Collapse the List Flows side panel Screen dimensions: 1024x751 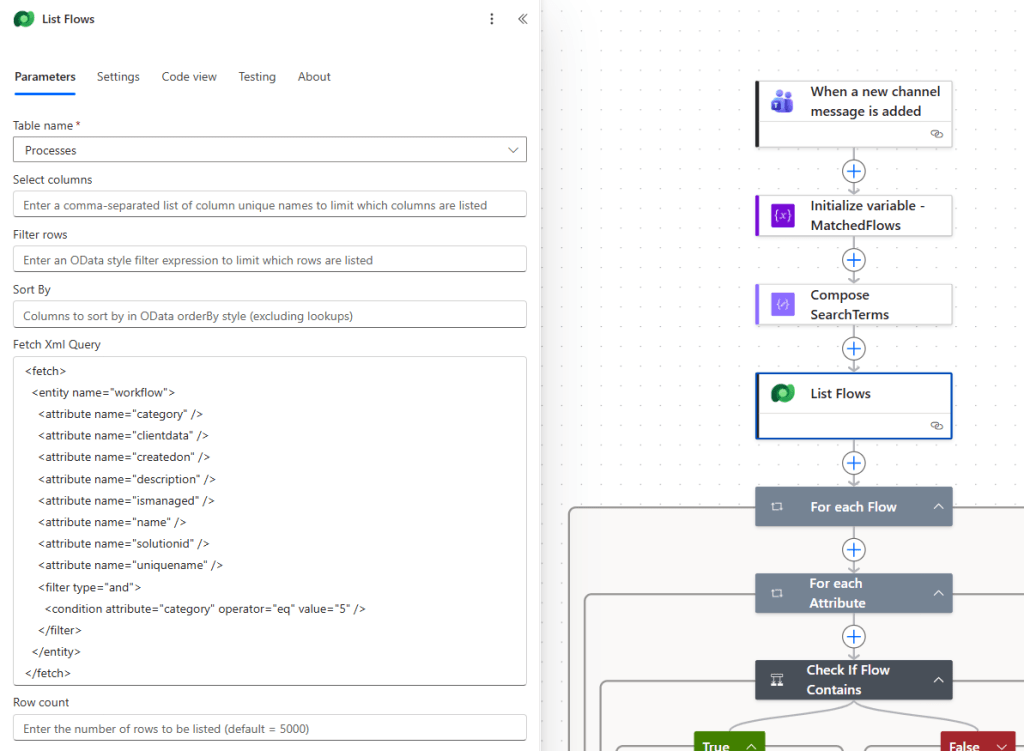coord(522,19)
